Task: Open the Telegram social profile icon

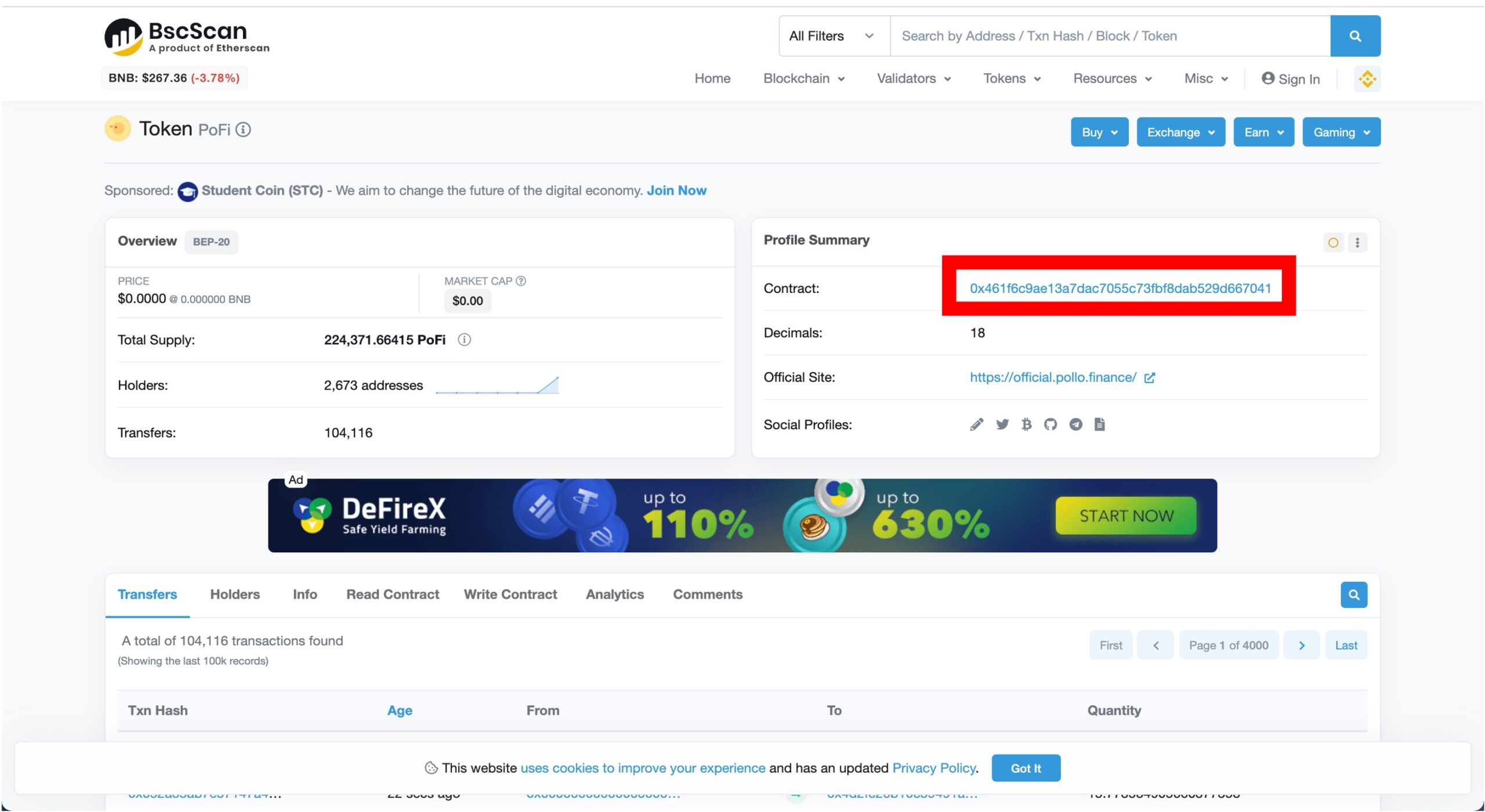Action: point(1075,425)
